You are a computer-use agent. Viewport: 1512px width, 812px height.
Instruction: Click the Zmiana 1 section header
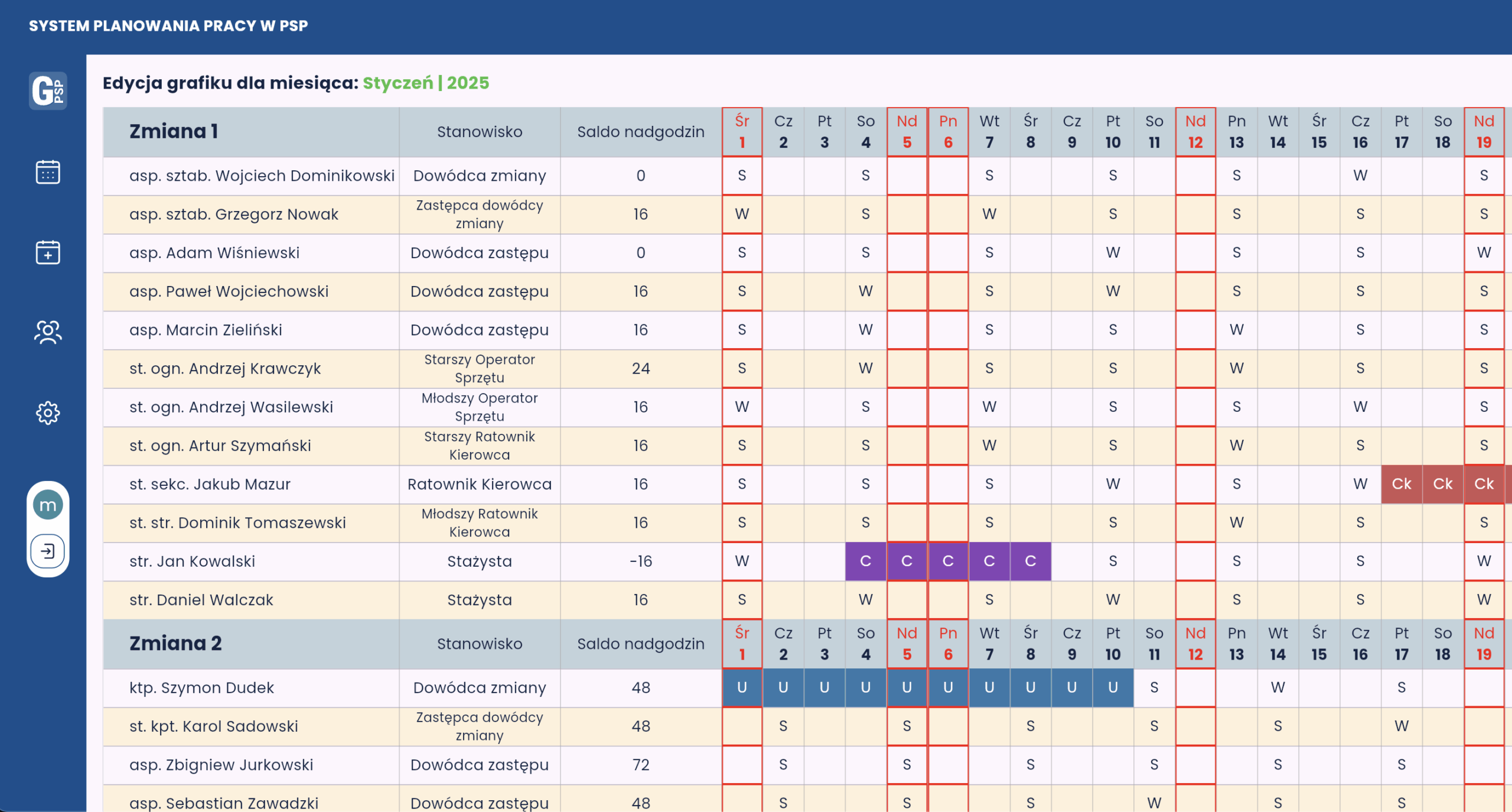[x=174, y=131]
